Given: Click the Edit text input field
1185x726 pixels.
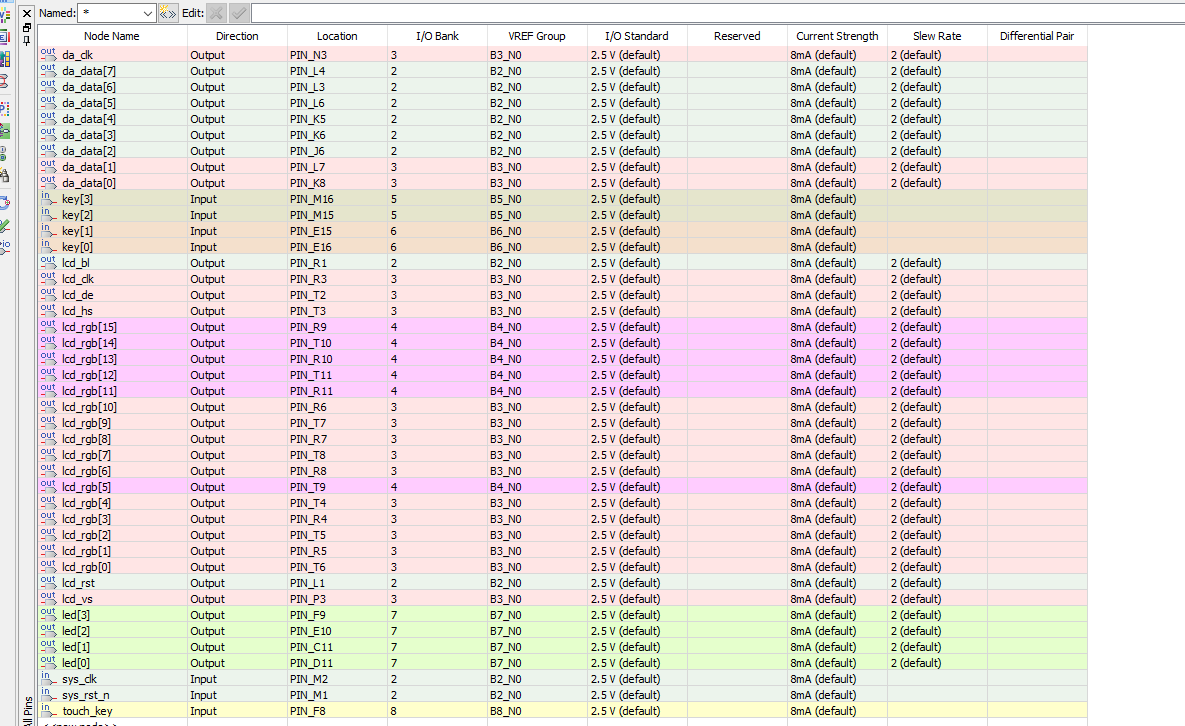Looking at the screenshot, I should tap(717, 13).
